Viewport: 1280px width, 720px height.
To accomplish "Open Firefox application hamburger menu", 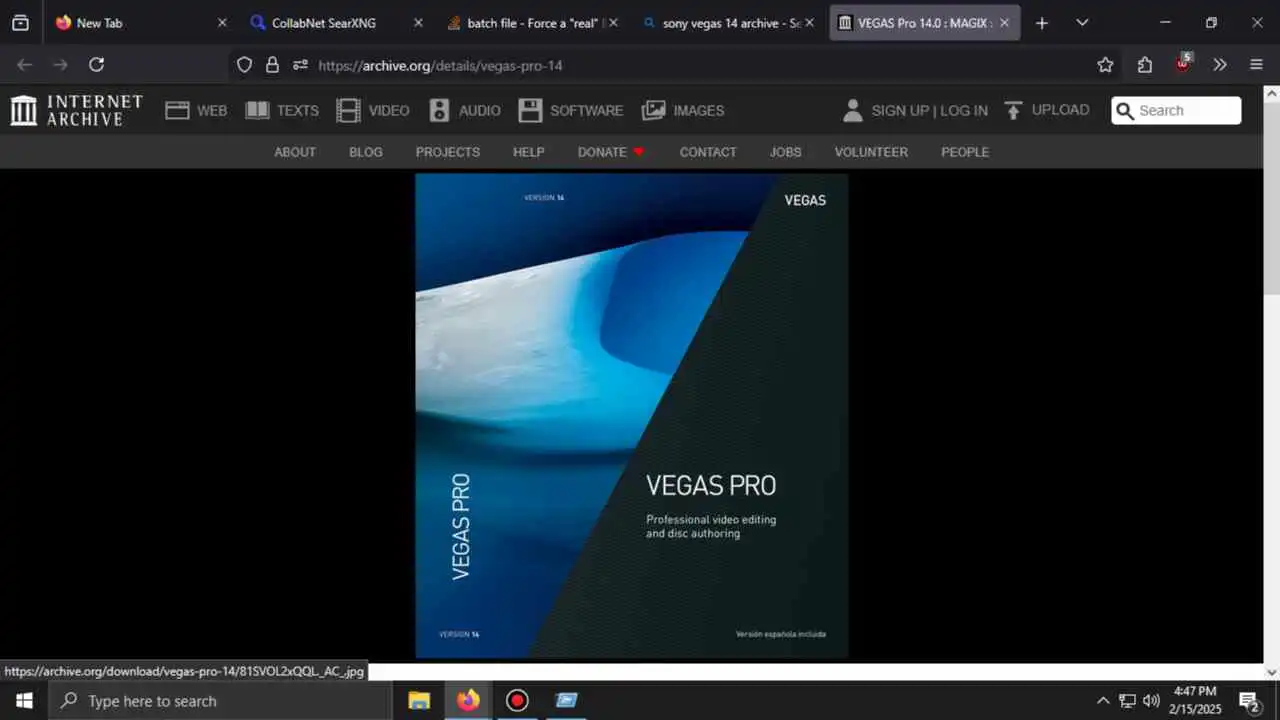I will pos(1257,65).
